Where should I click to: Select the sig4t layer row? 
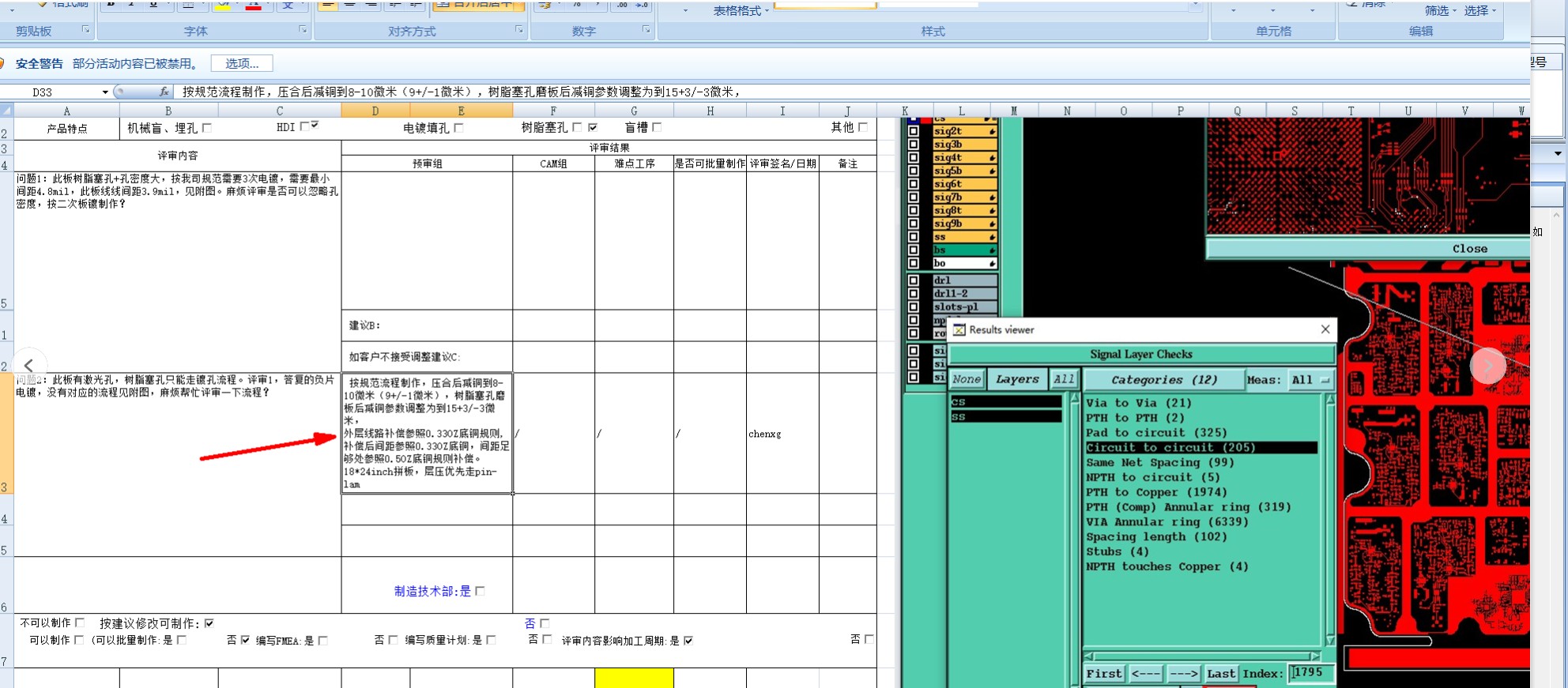coord(964,158)
